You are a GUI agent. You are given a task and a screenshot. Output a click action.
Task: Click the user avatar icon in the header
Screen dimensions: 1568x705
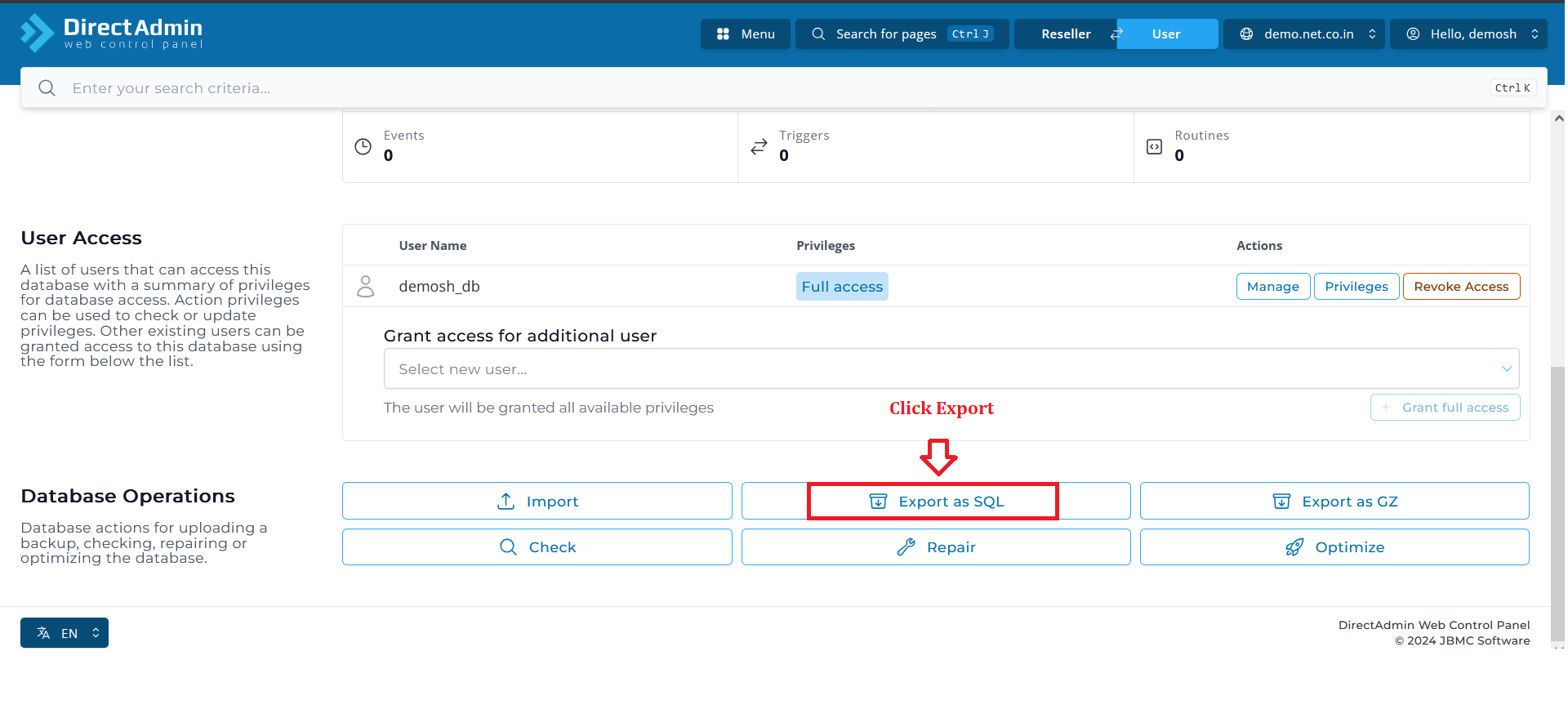click(1413, 34)
